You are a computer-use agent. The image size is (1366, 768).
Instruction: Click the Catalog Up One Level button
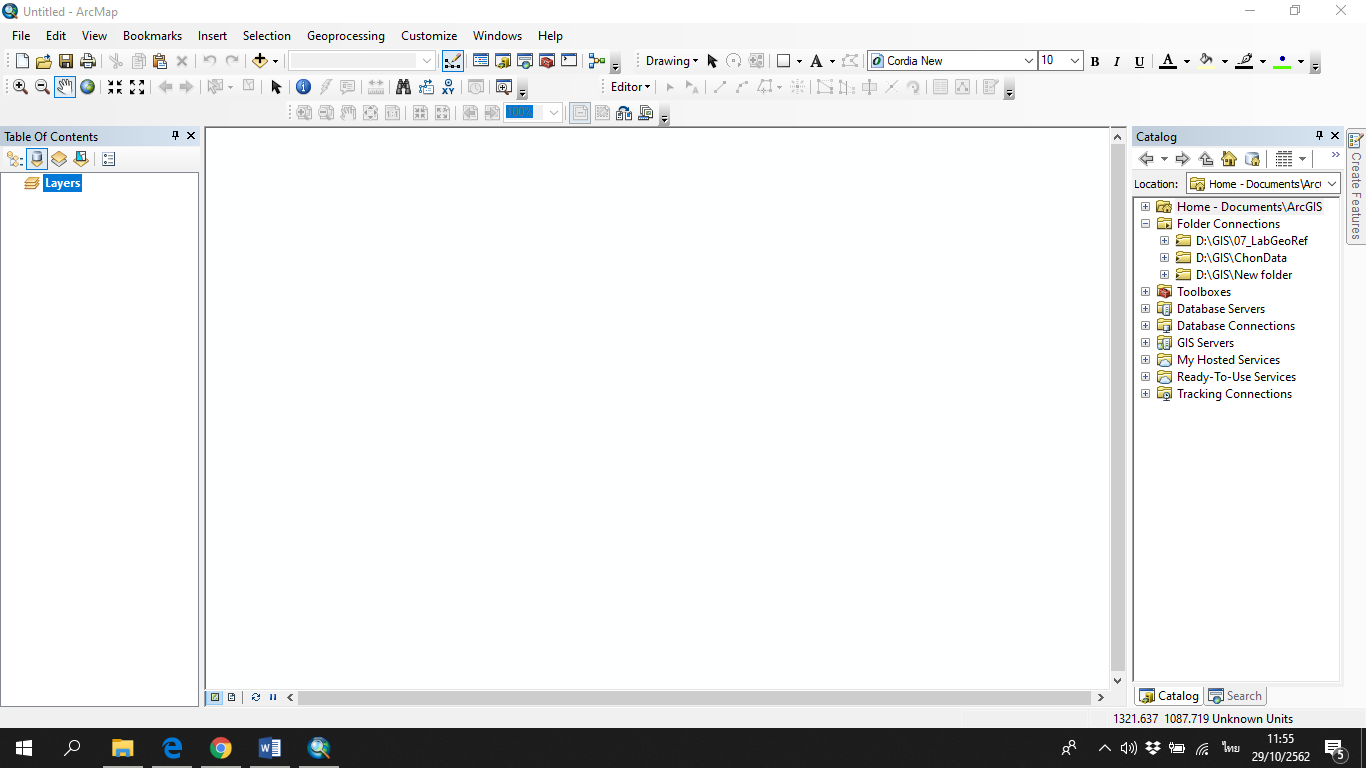tap(1205, 158)
